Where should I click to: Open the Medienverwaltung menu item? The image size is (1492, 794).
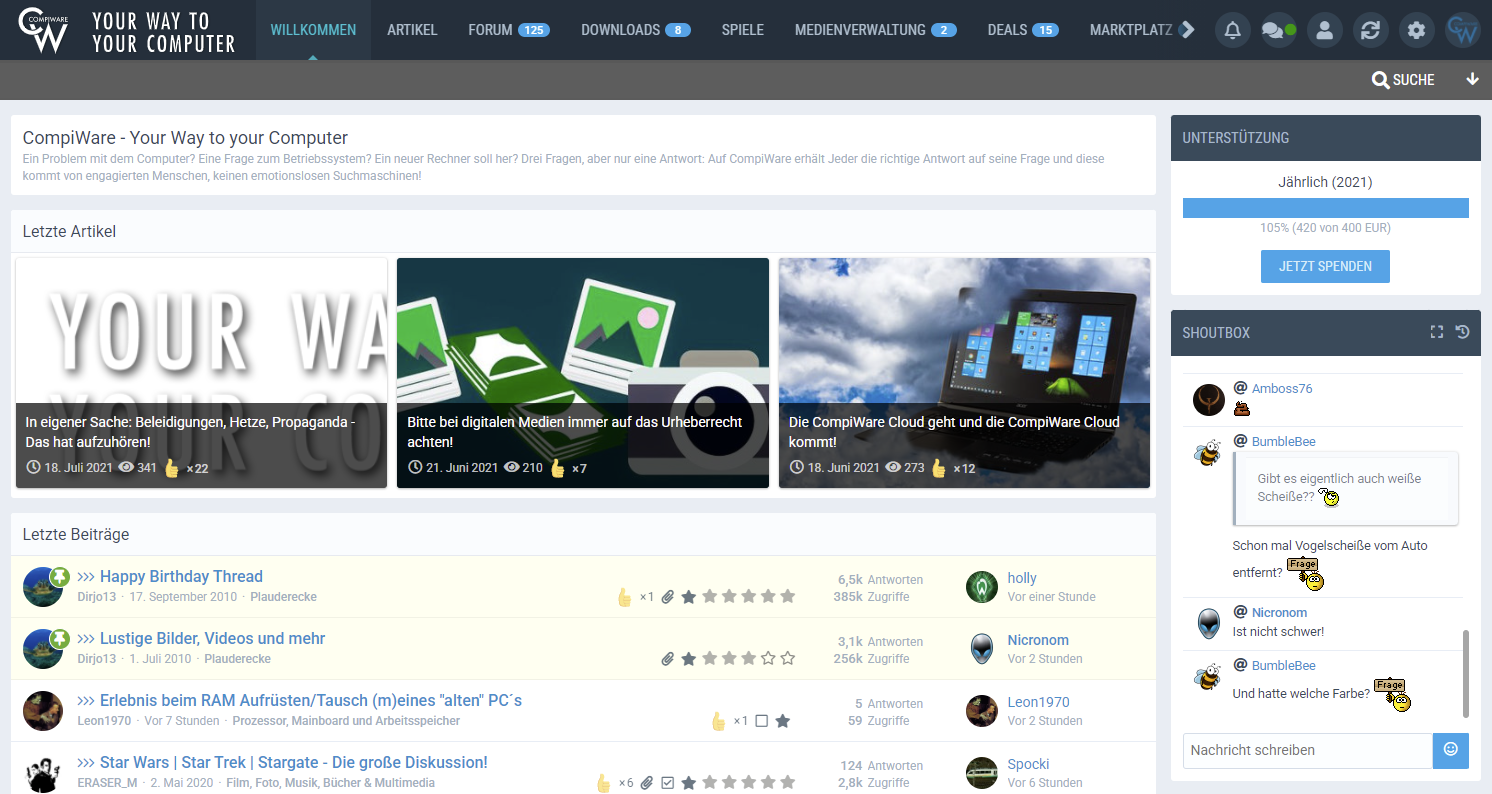click(x=876, y=30)
